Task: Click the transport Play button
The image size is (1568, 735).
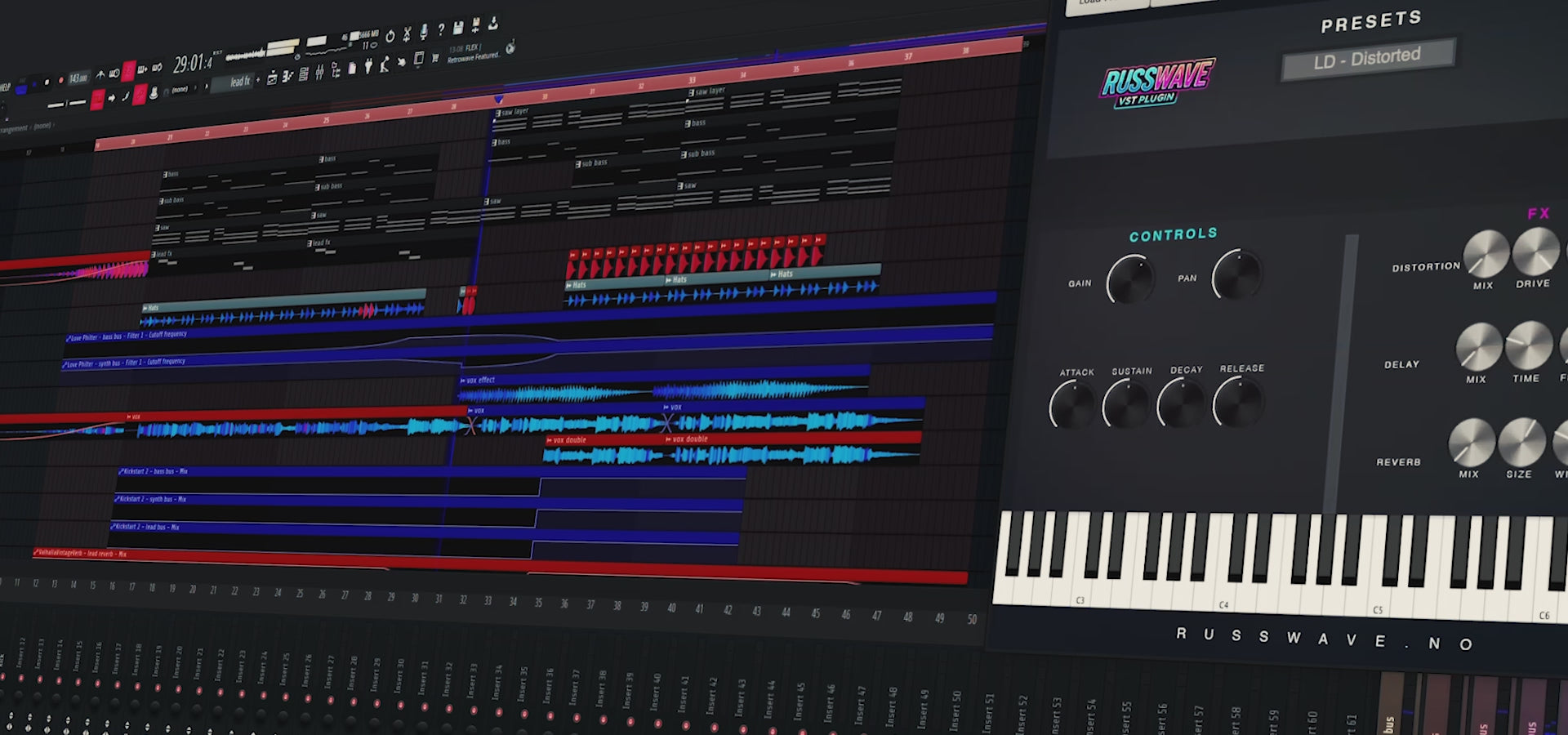Action: (34, 84)
